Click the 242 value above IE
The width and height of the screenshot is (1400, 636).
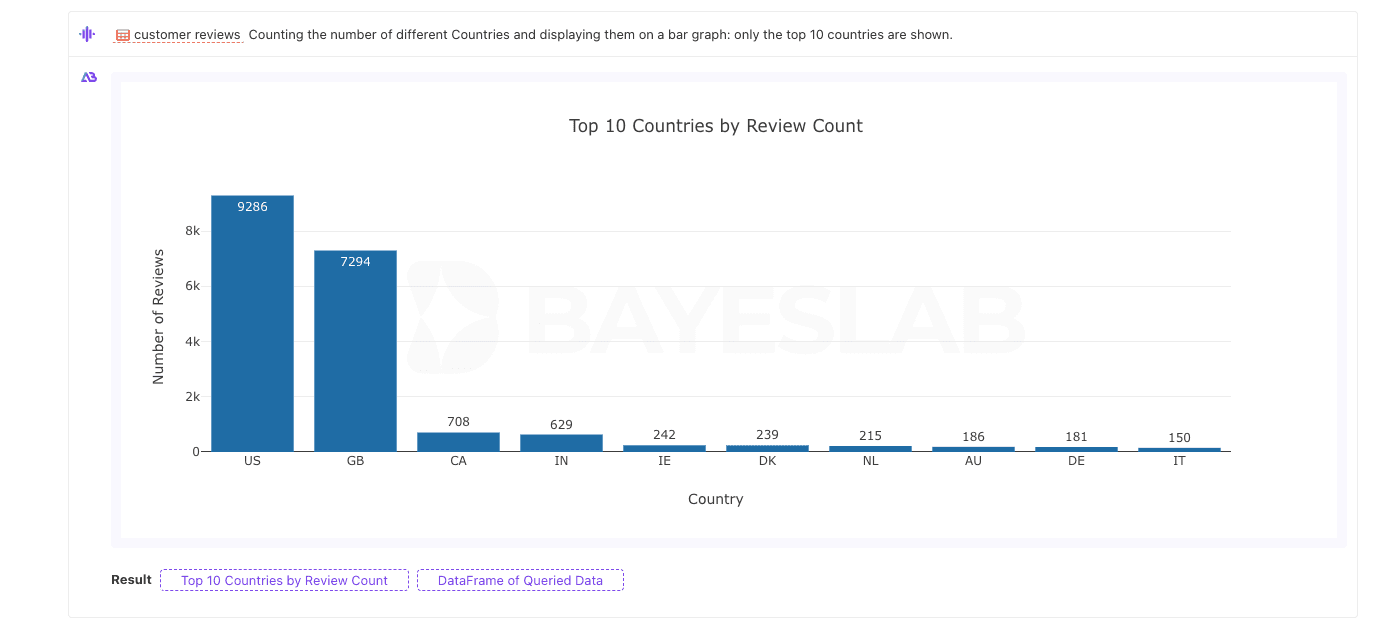coord(664,435)
